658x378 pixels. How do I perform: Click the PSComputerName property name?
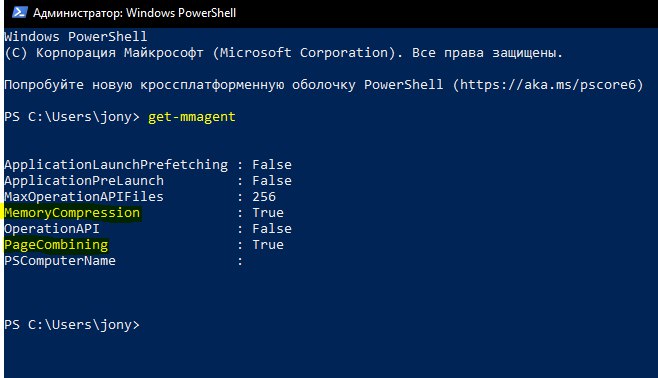[x=60, y=261]
